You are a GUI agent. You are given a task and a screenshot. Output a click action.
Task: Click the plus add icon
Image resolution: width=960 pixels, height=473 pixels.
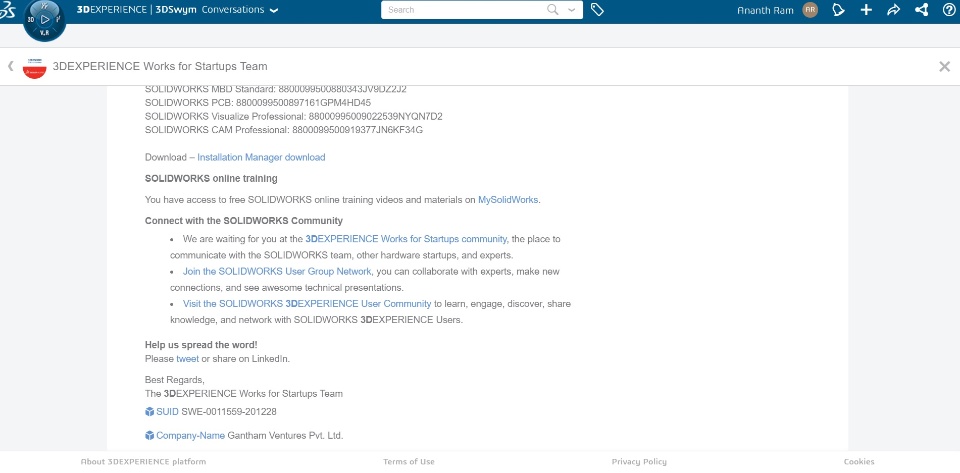tap(866, 10)
